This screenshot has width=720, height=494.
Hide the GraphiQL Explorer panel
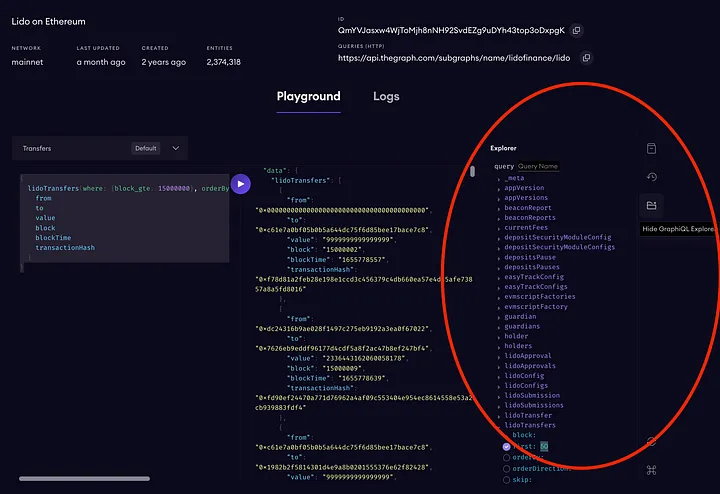click(651, 206)
